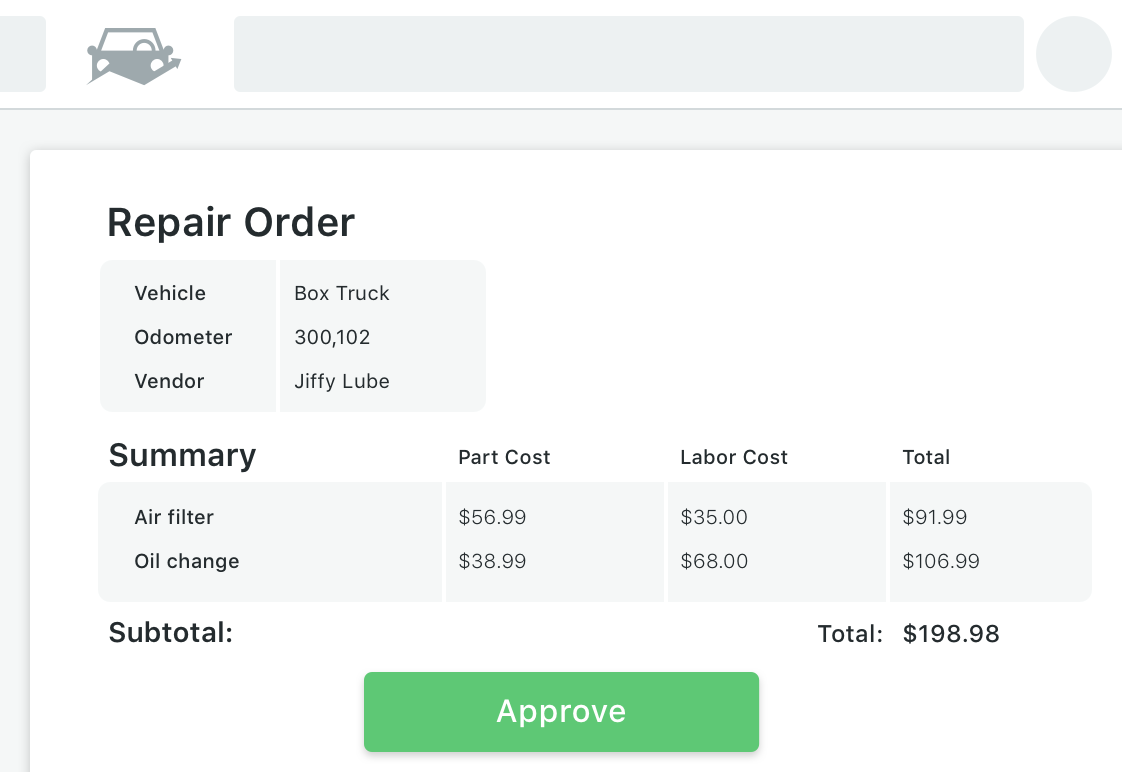Click the car logo icon

(x=134, y=55)
